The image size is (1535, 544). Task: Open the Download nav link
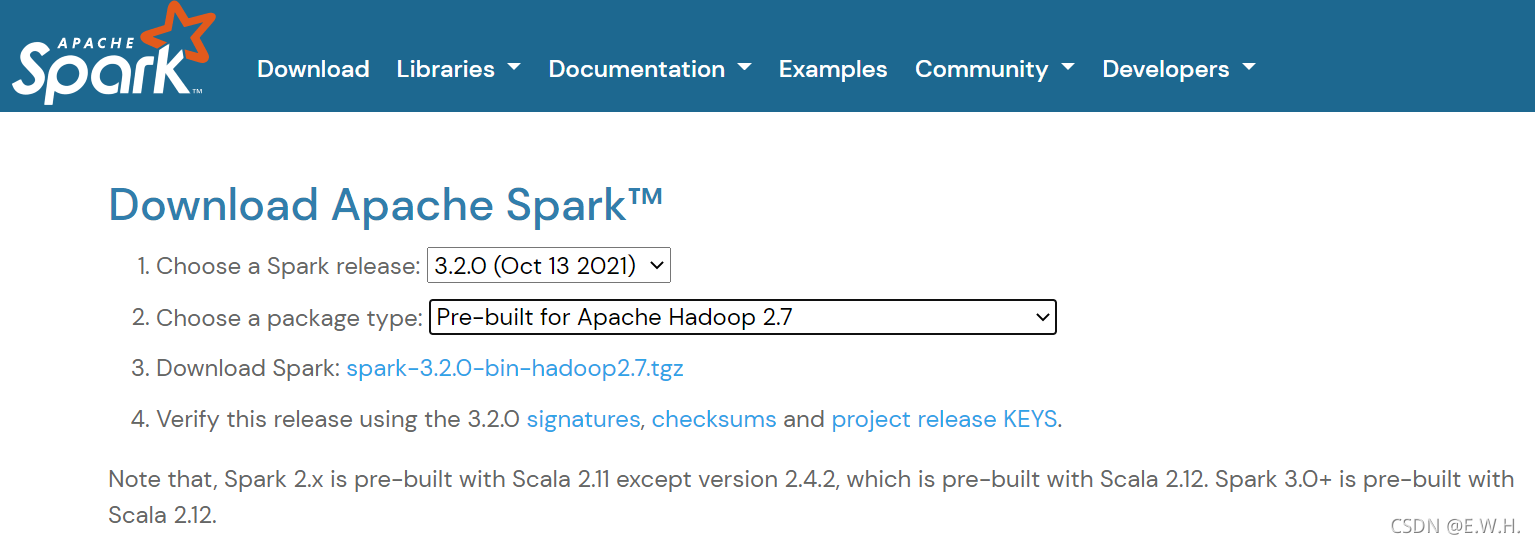[313, 69]
